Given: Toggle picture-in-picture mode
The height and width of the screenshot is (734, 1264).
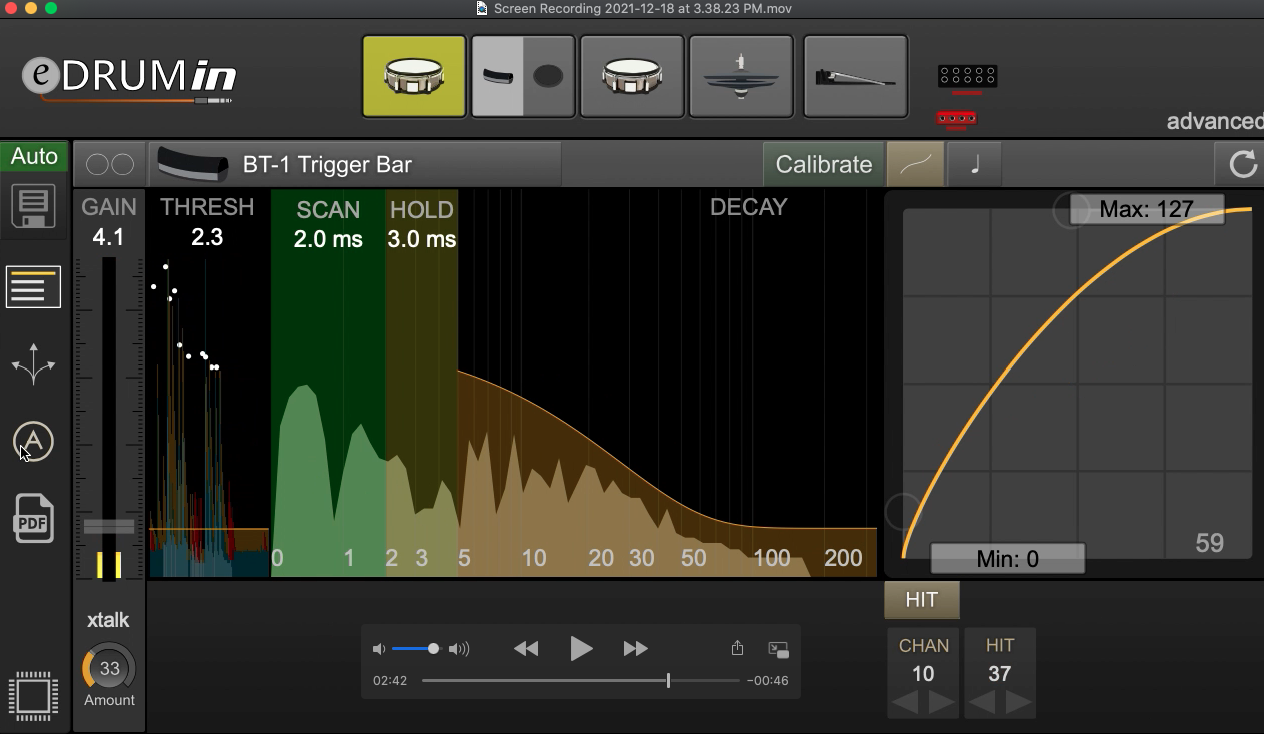Looking at the screenshot, I should point(778,649).
